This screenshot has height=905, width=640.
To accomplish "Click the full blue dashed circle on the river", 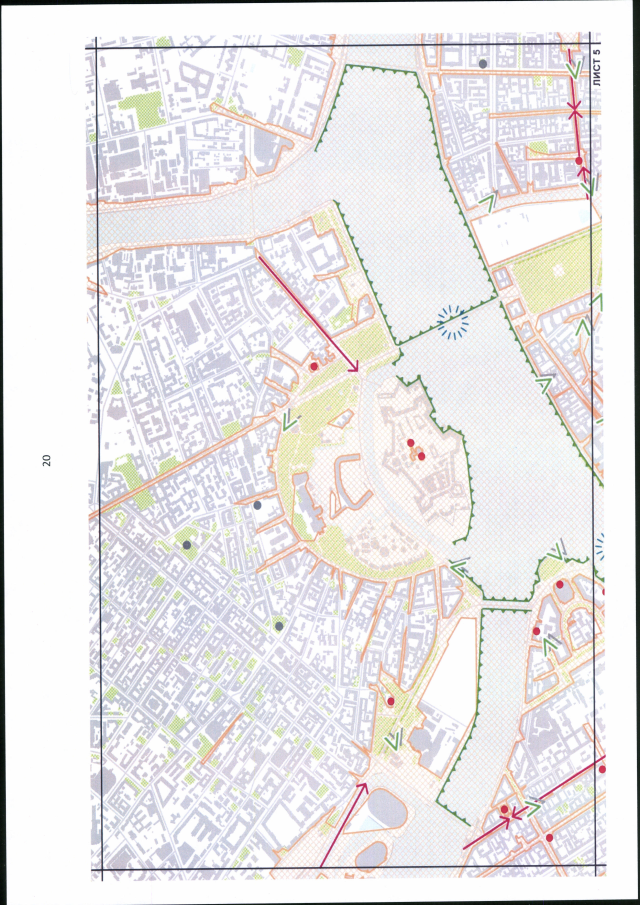I will point(454,322).
